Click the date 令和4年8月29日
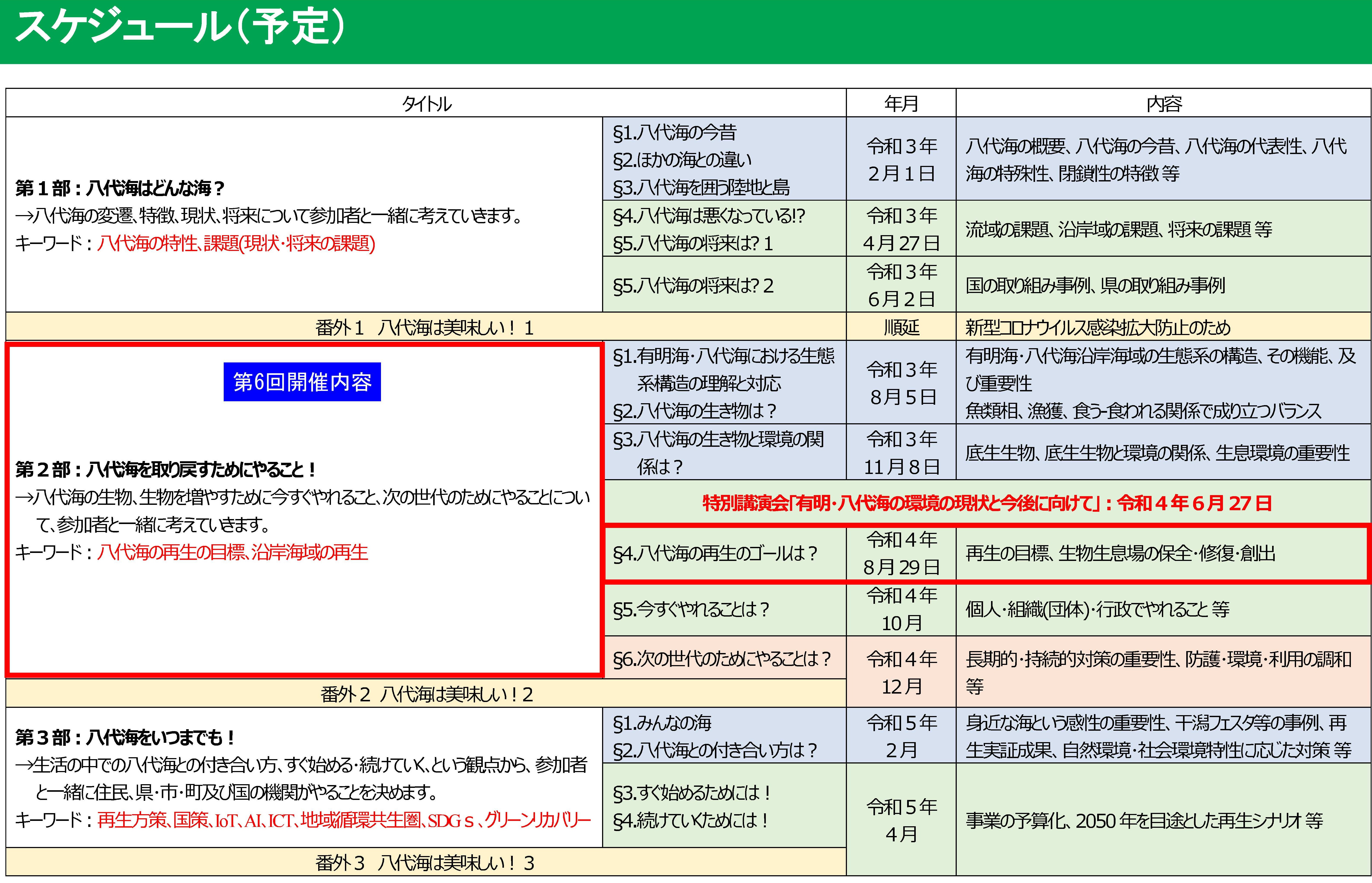1372x883 pixels. pyautogui.click(x=901, y=553)
